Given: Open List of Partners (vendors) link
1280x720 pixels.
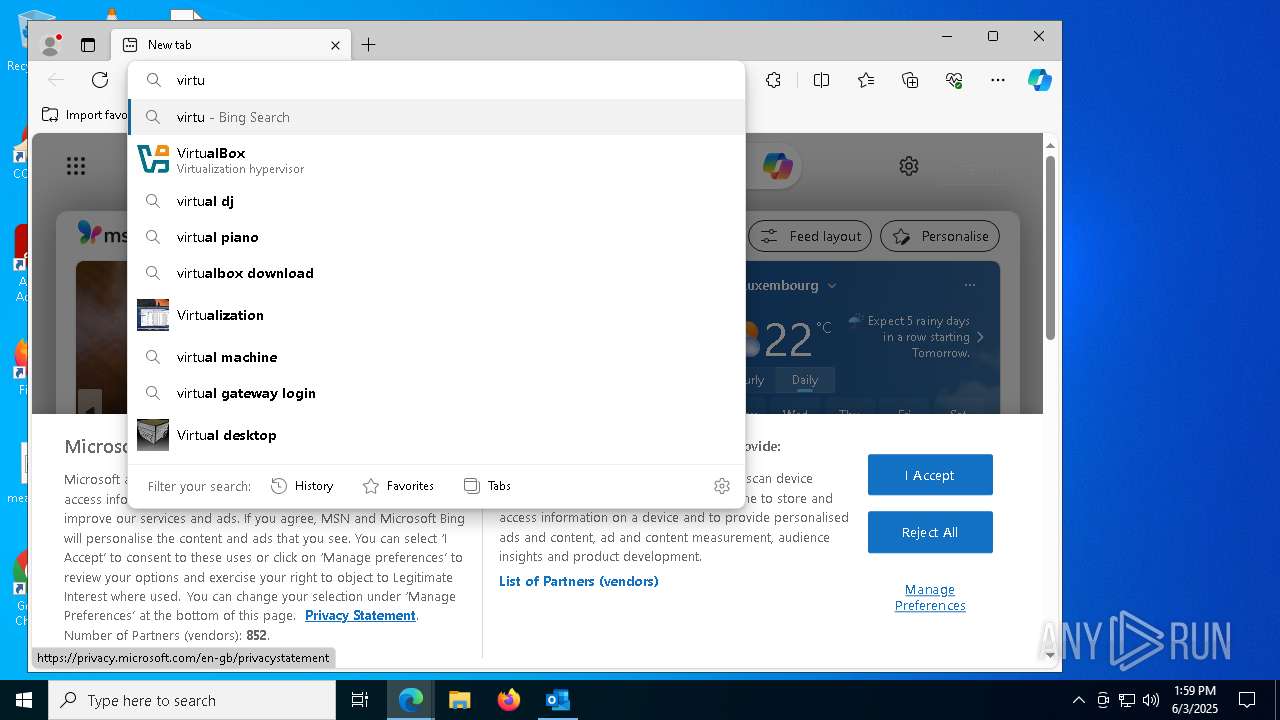Looking at the screenshot, I should point(579,581).
